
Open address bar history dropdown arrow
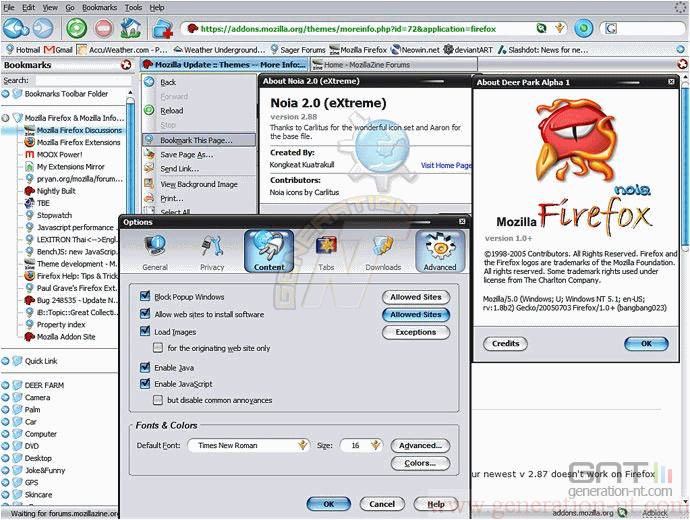559,29
